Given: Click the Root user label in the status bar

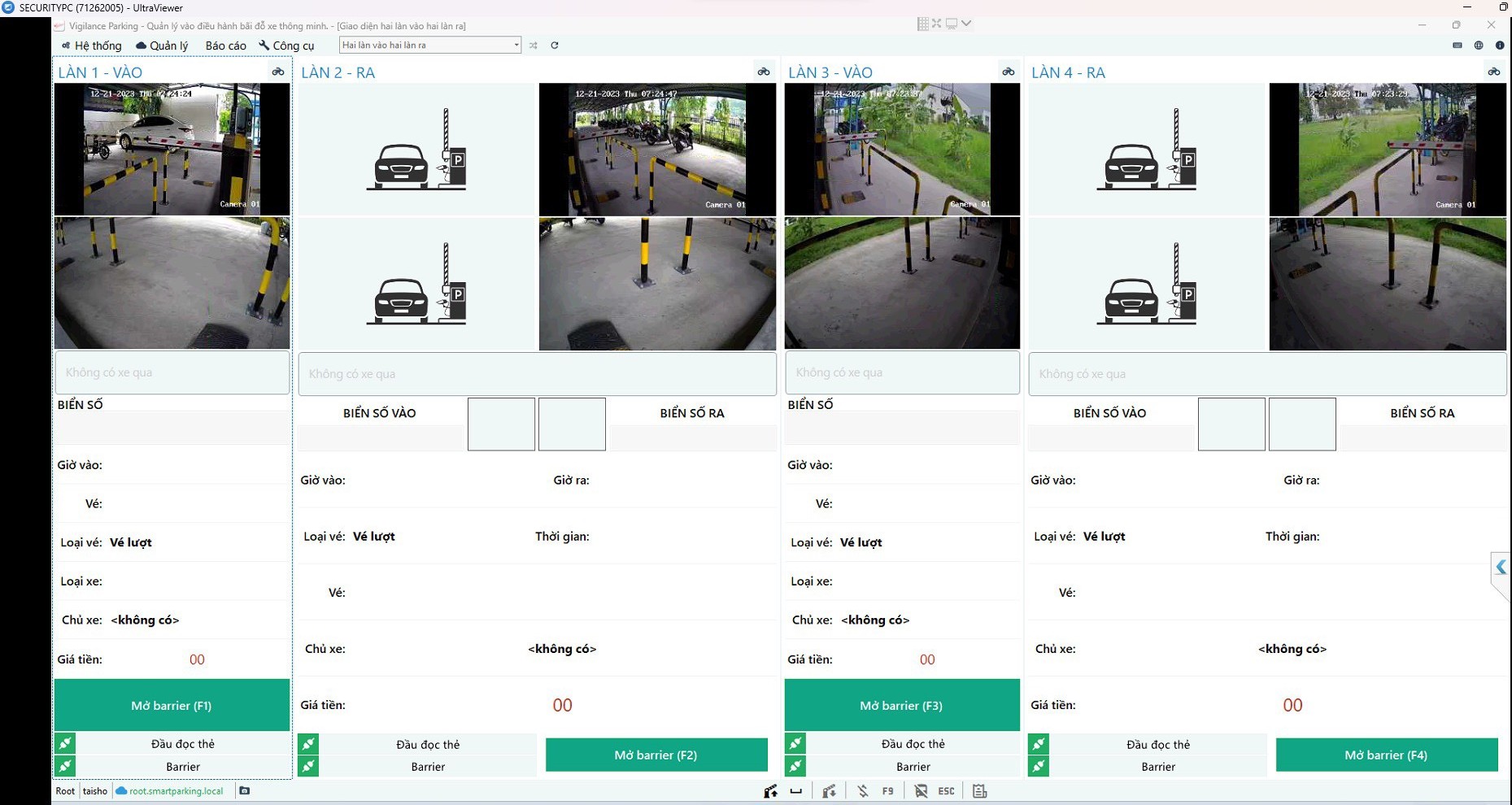Looking at the screenshot, I should click(65, 791).
